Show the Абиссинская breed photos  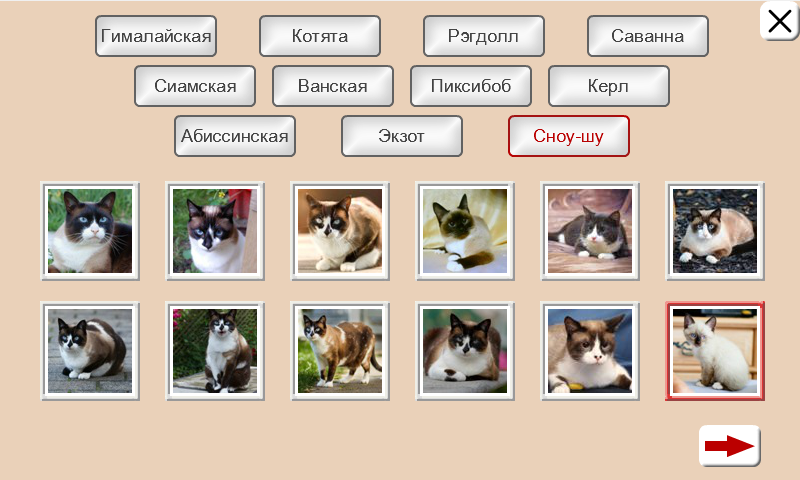point(235,136)
